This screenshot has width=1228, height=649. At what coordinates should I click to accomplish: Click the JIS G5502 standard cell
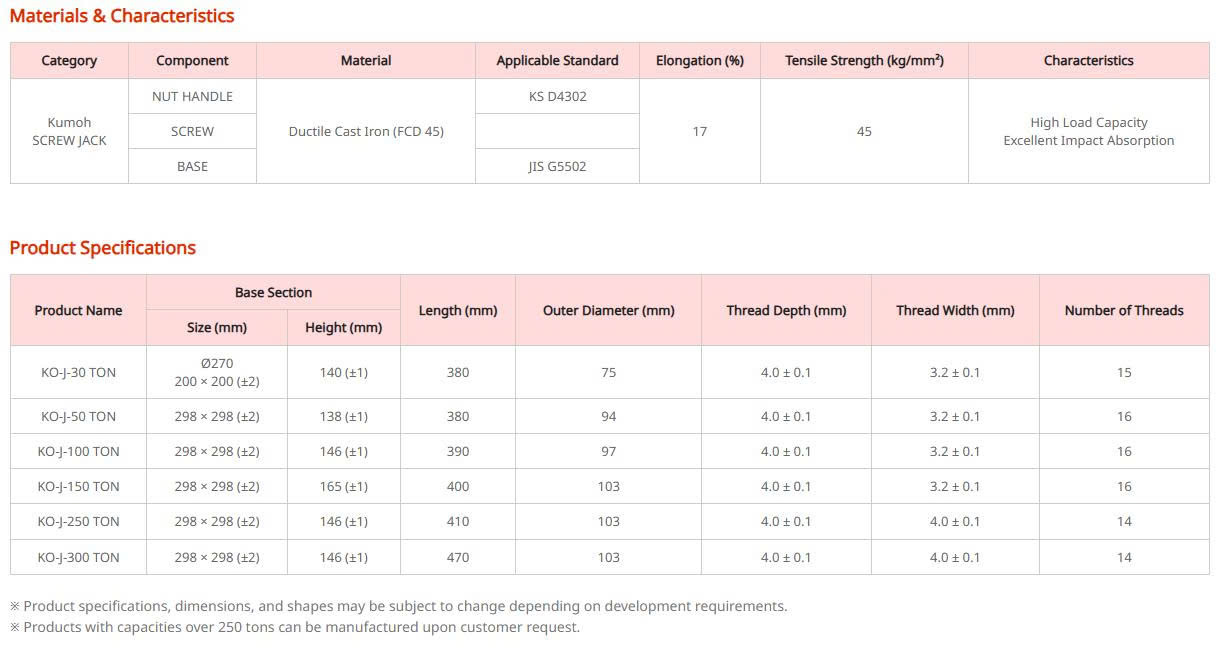coord(557,166)
